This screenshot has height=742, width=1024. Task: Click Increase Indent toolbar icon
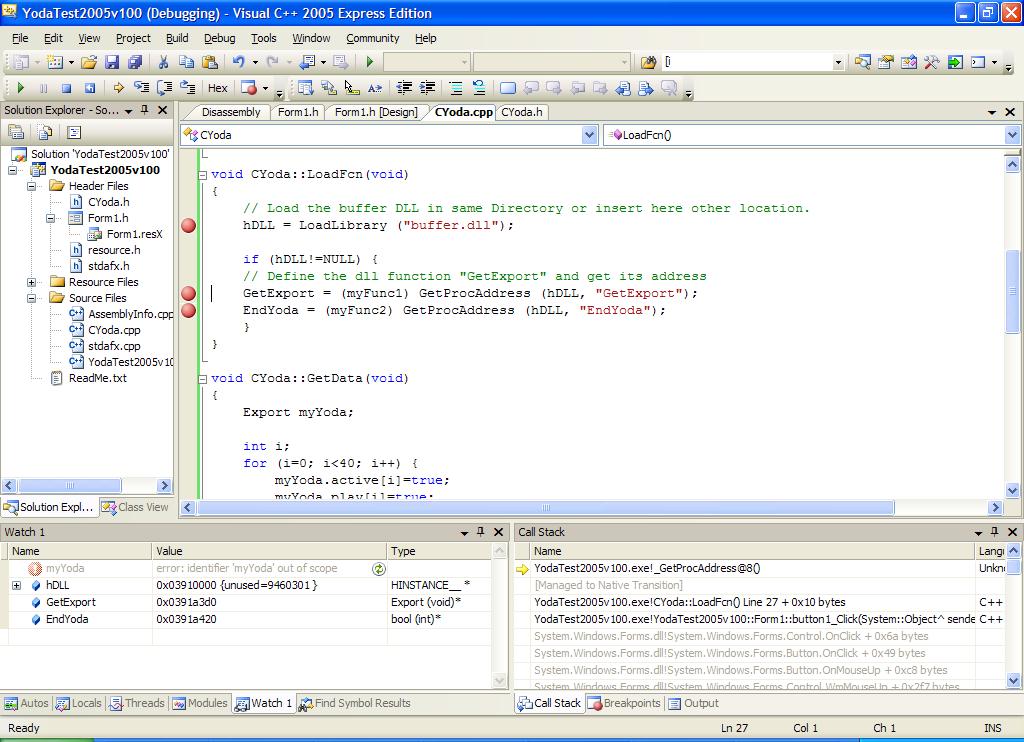[427, 88]
